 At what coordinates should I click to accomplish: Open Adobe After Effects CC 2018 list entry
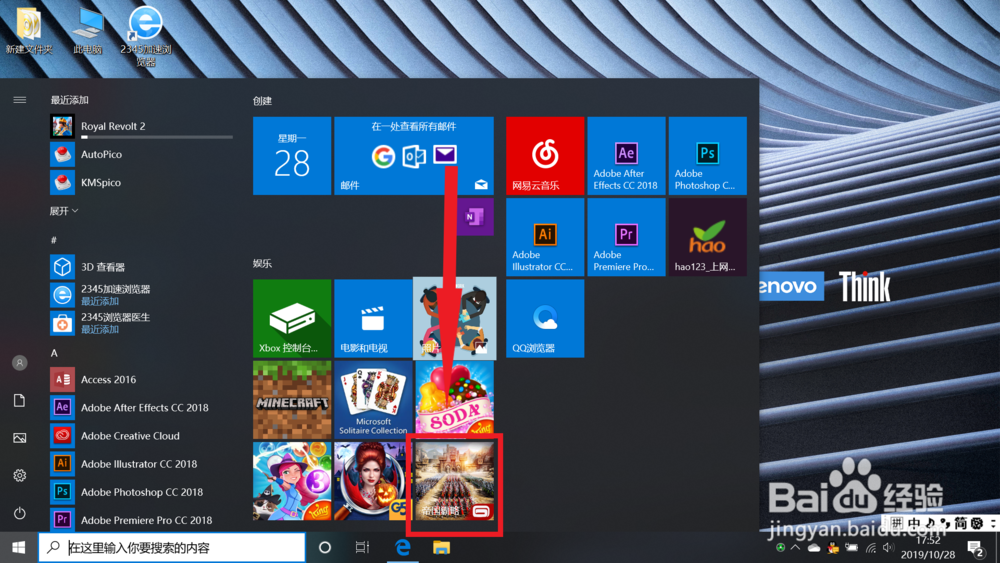tap(142, 407)
